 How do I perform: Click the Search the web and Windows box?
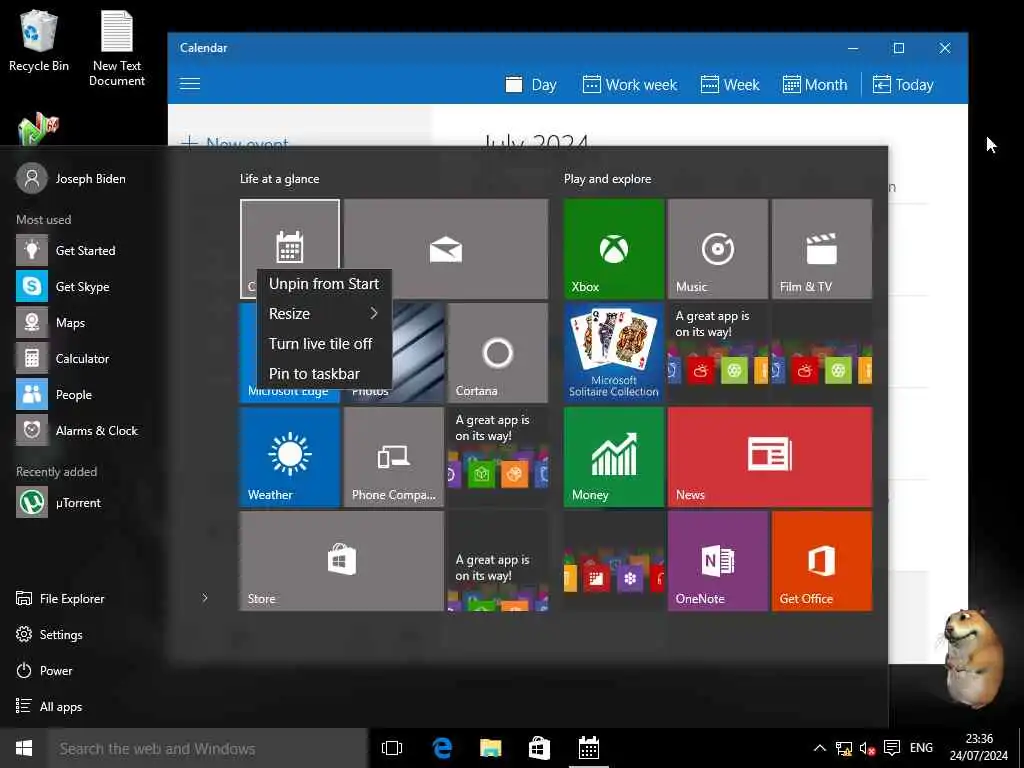click(207, 748)
